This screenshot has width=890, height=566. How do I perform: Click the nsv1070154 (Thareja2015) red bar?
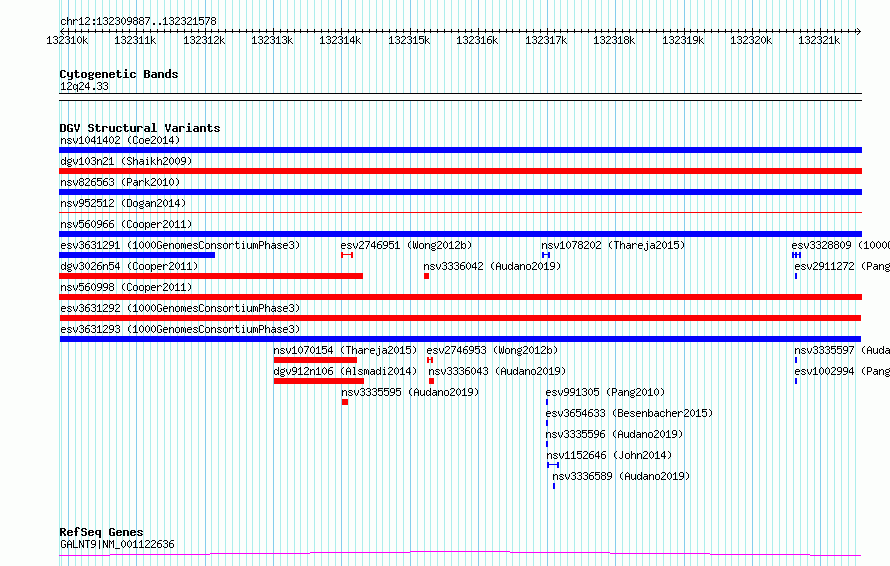(315, 360)
